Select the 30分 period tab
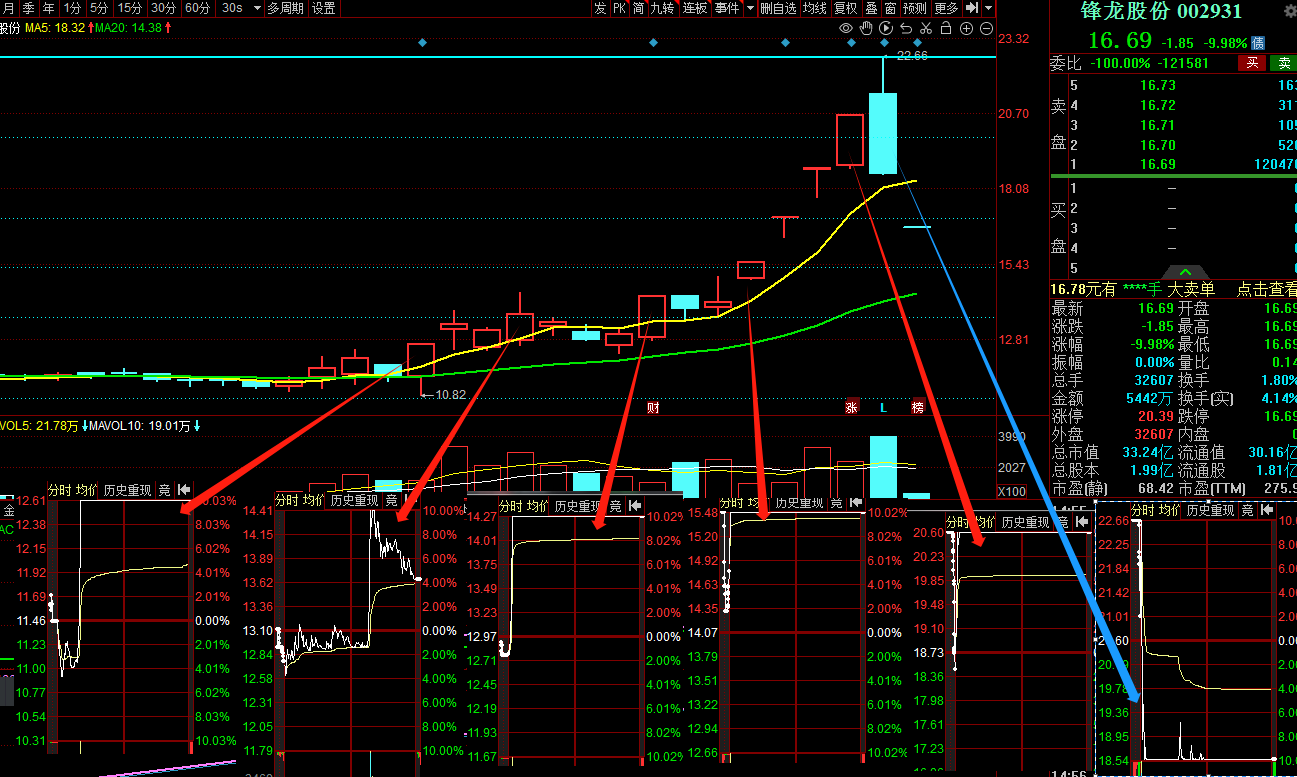Screen dimensions: 1297x777 point(164,8)
